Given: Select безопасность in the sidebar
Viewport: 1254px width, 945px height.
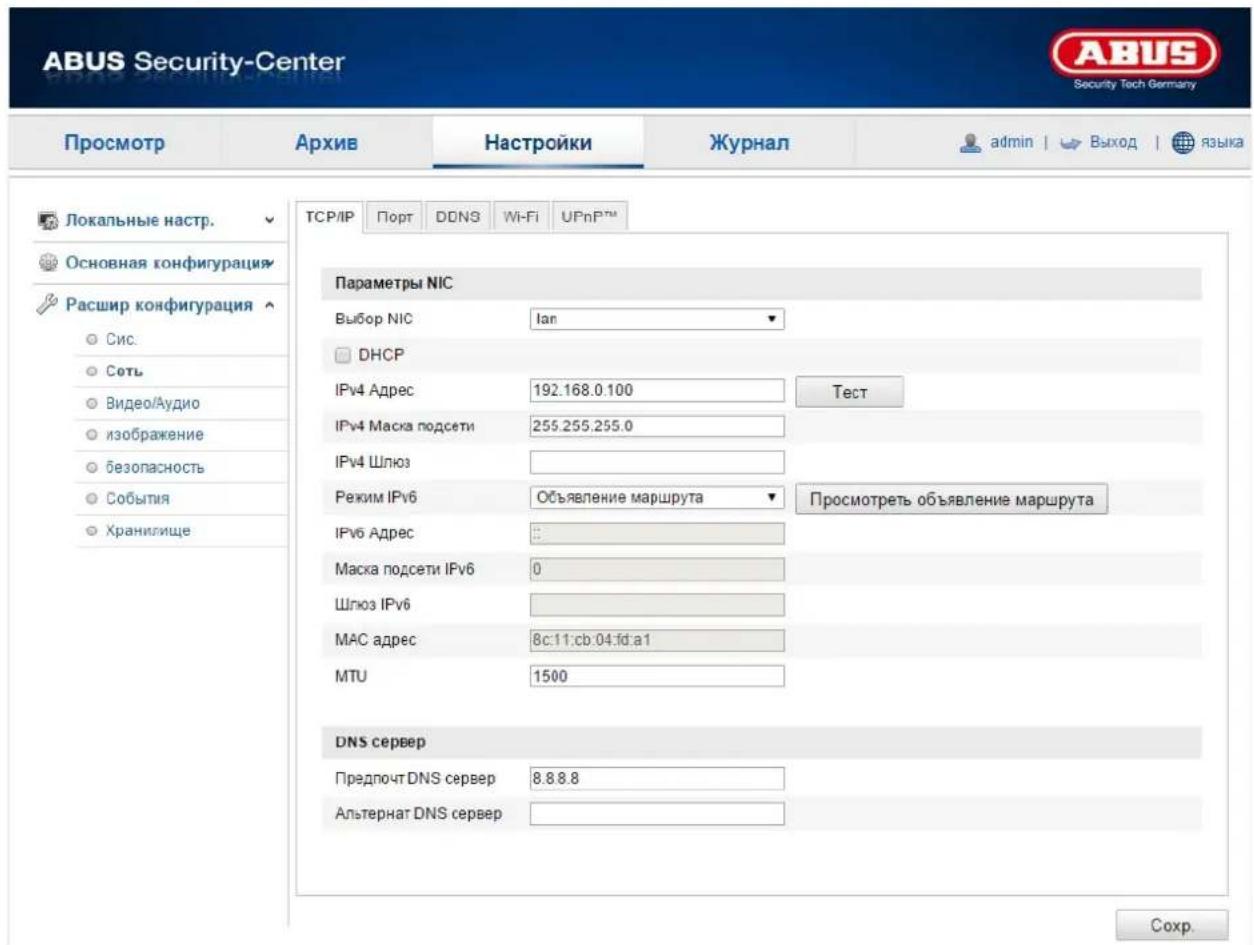Looking at the screenshot, I should tap(156, 468).
